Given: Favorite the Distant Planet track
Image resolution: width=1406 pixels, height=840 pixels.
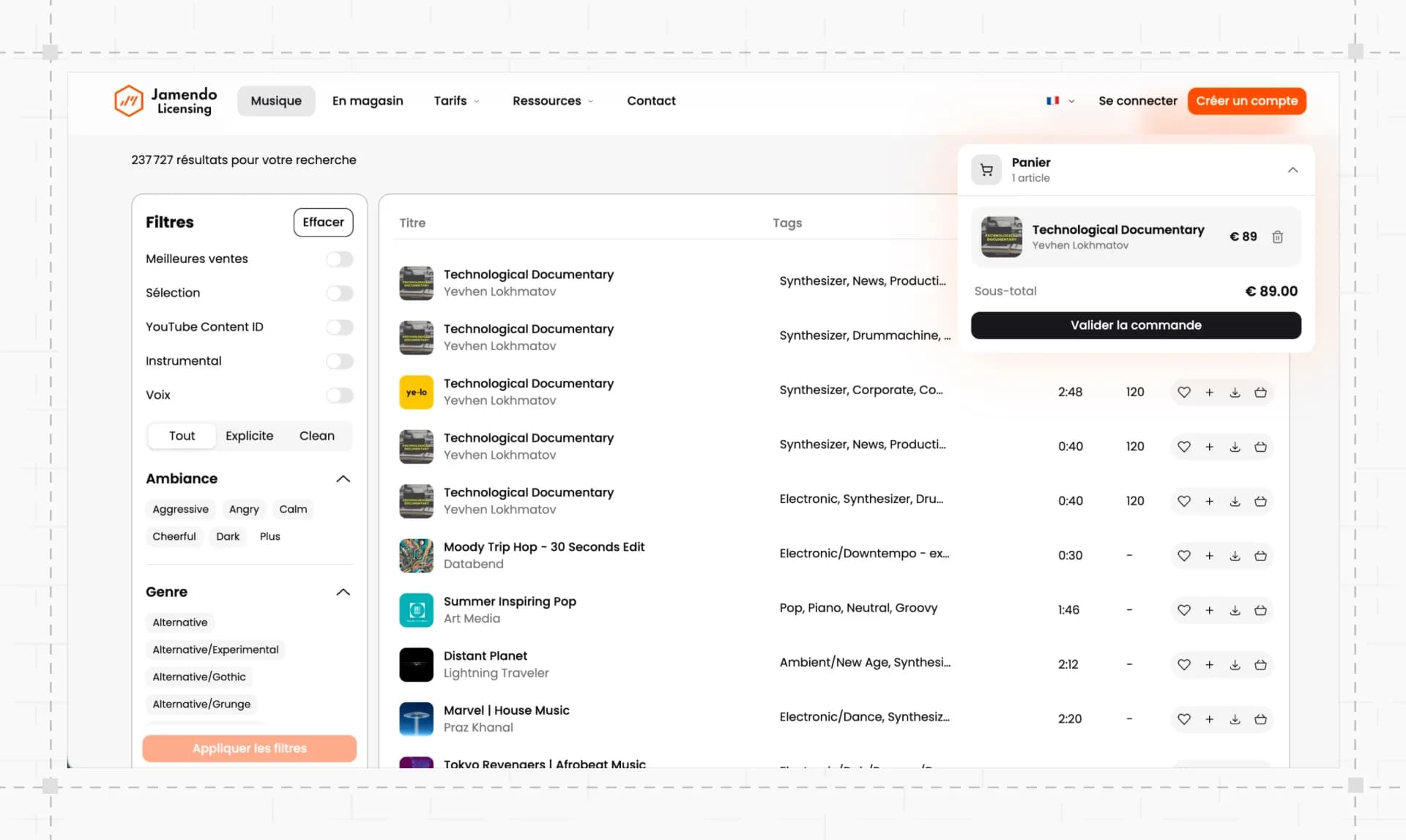Looking at the screenshot, I should [1184, 664].
